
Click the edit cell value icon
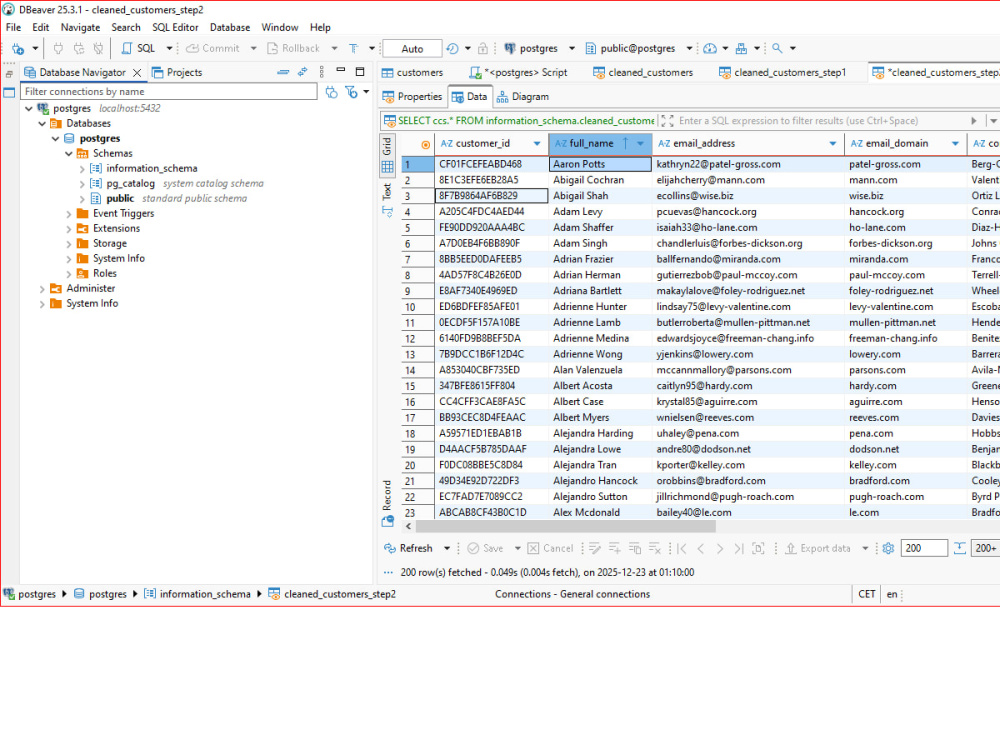click(x=594, y=548)
